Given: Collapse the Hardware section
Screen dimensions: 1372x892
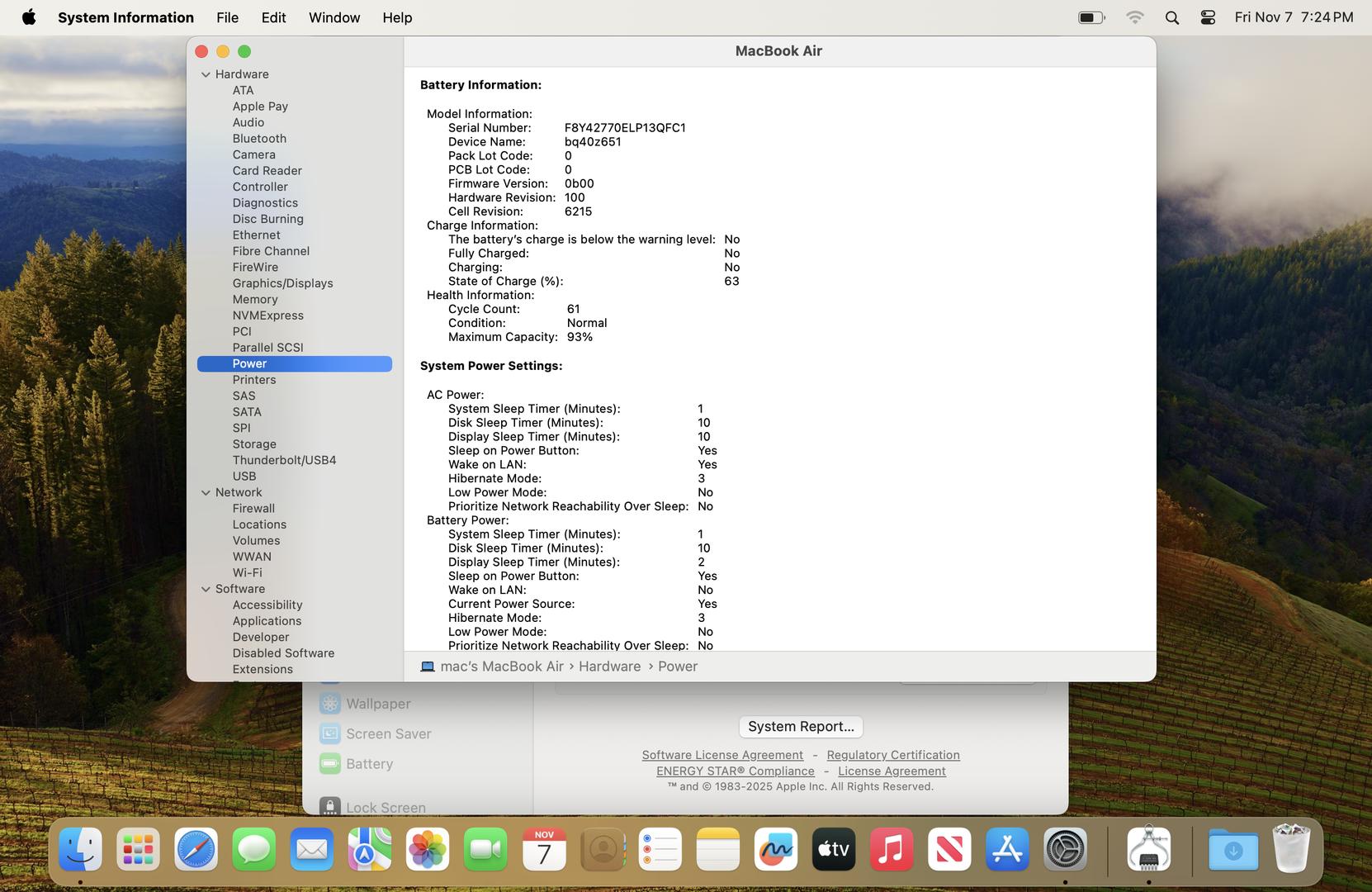Looking at the screenshot, I should (x=206, y=74).
